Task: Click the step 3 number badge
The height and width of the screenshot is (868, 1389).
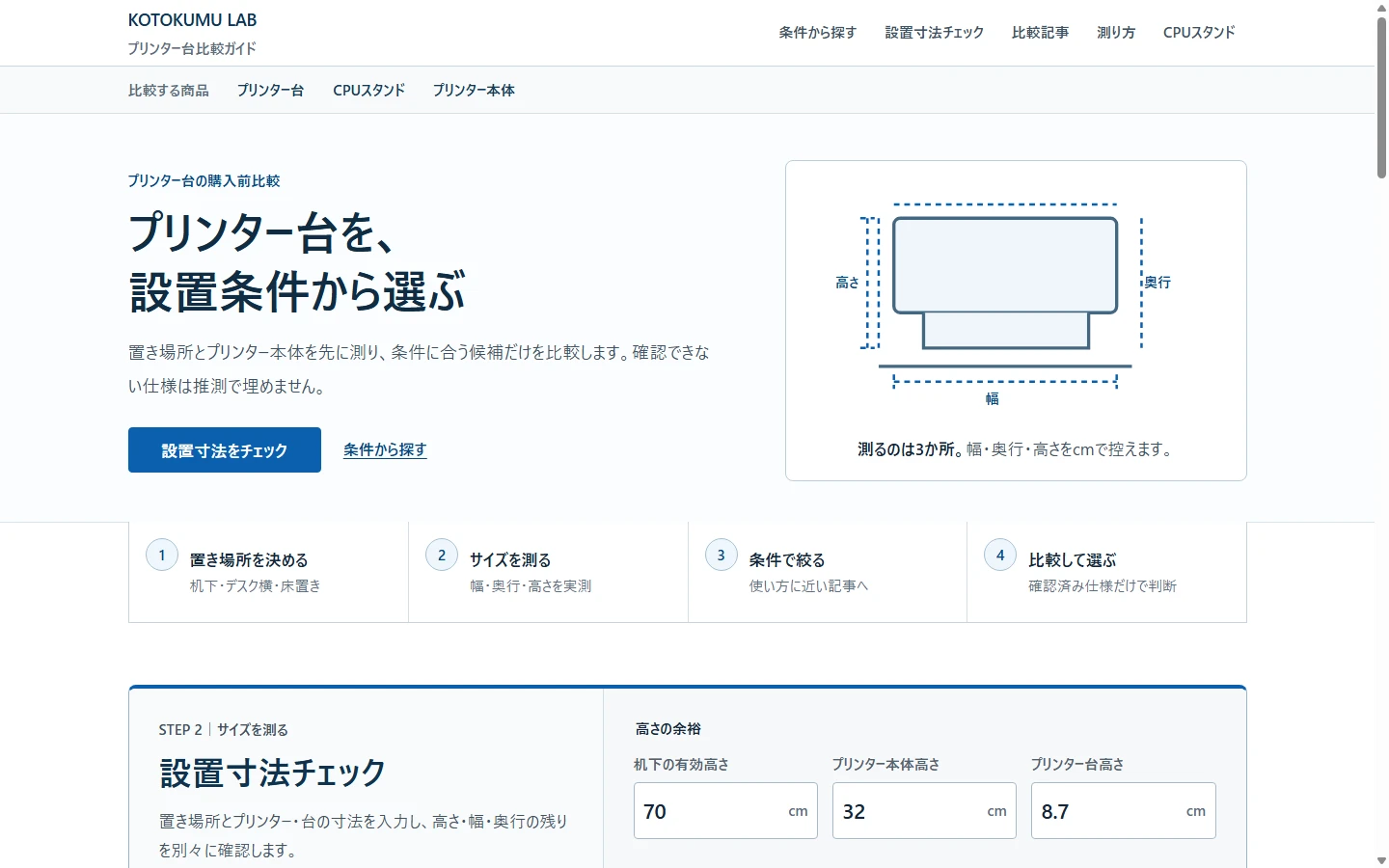Action: point(721,555)
